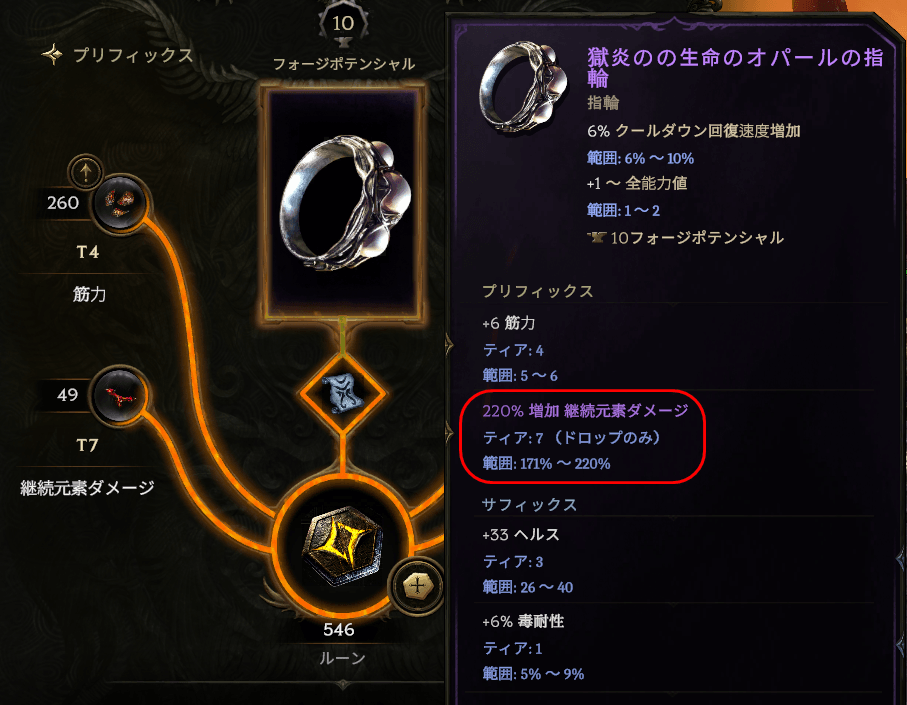
Task: Select the プリフィックス header label on the left
Action: (x=132, y=56)
